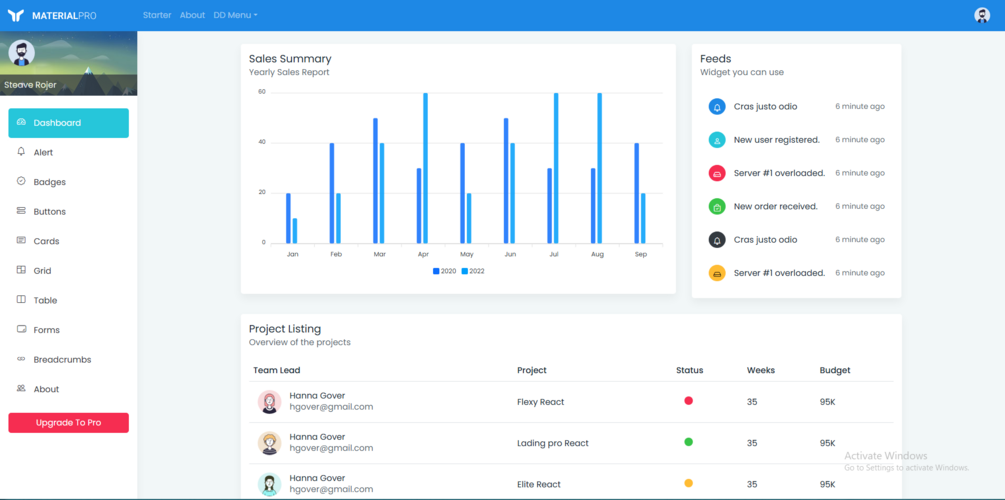Click the Sales Summary heading
Screen dimensions: 1005x500
point(290,59)
